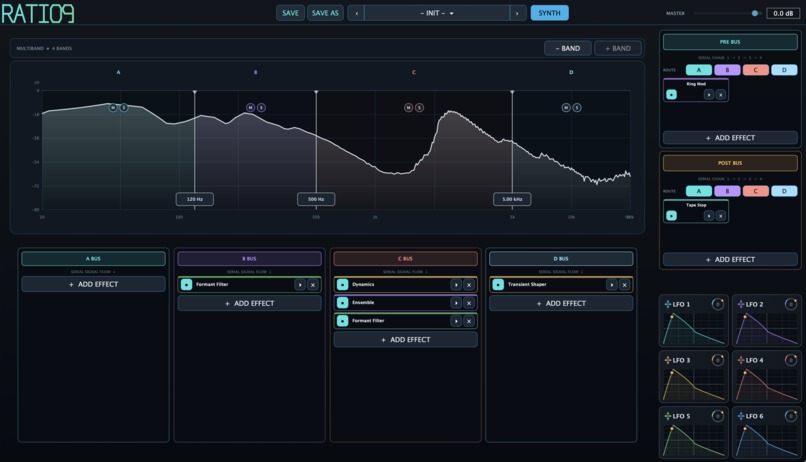Toggle power for C Bus Formant Filter
806x462 pixels.
point(342,321)
